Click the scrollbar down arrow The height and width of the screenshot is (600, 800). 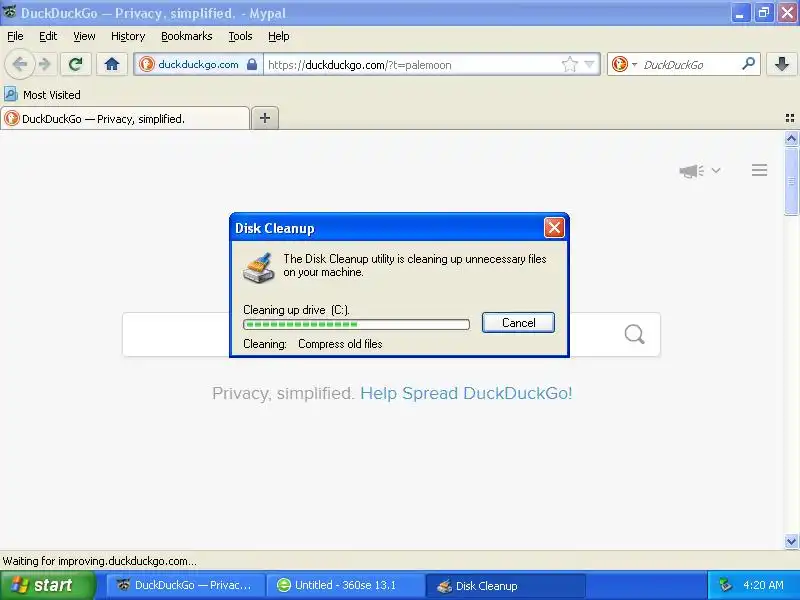[x=791, y=541]
